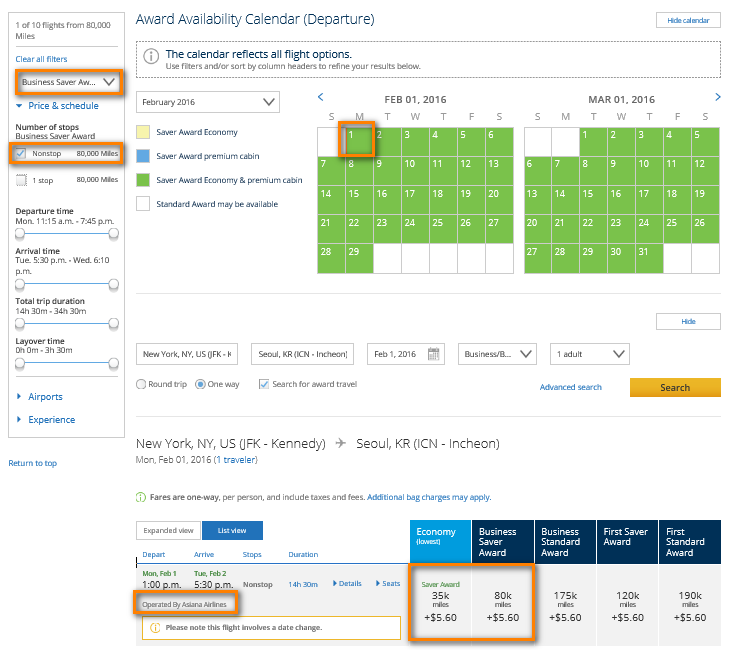The width and height of the screenshot is (750, 650).
Task: Click the info icon beside calendar notice
Action: tap(150, 57)
